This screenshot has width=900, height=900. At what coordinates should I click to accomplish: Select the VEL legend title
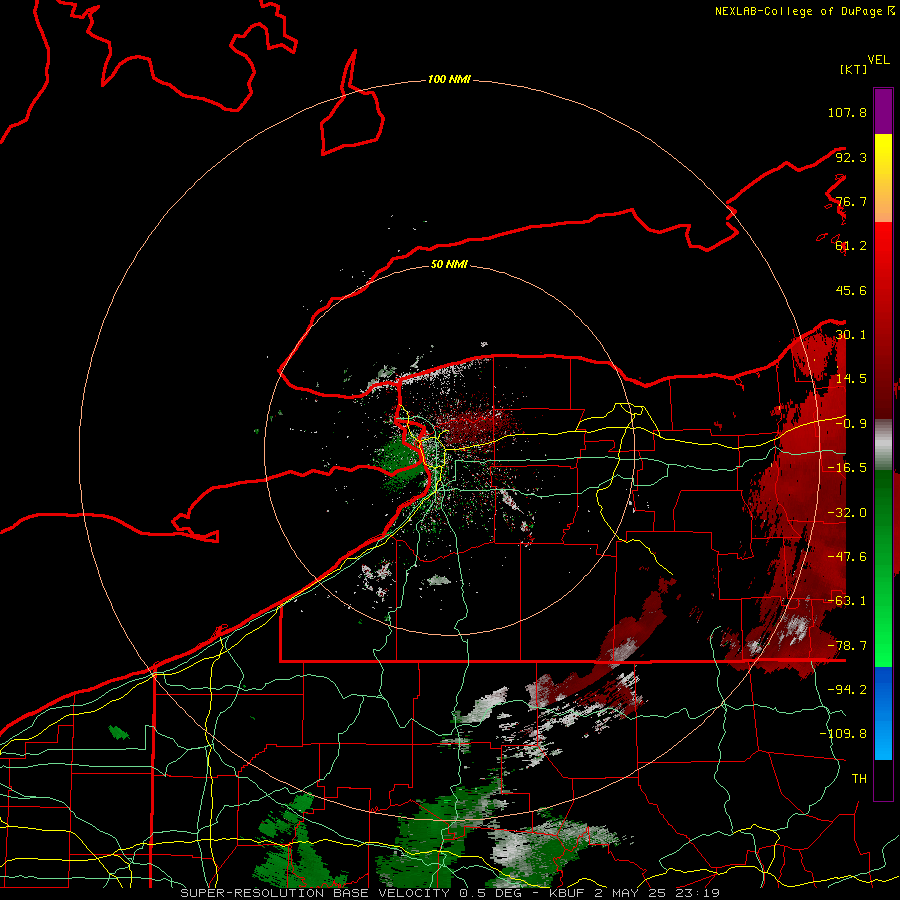point(879,60)
